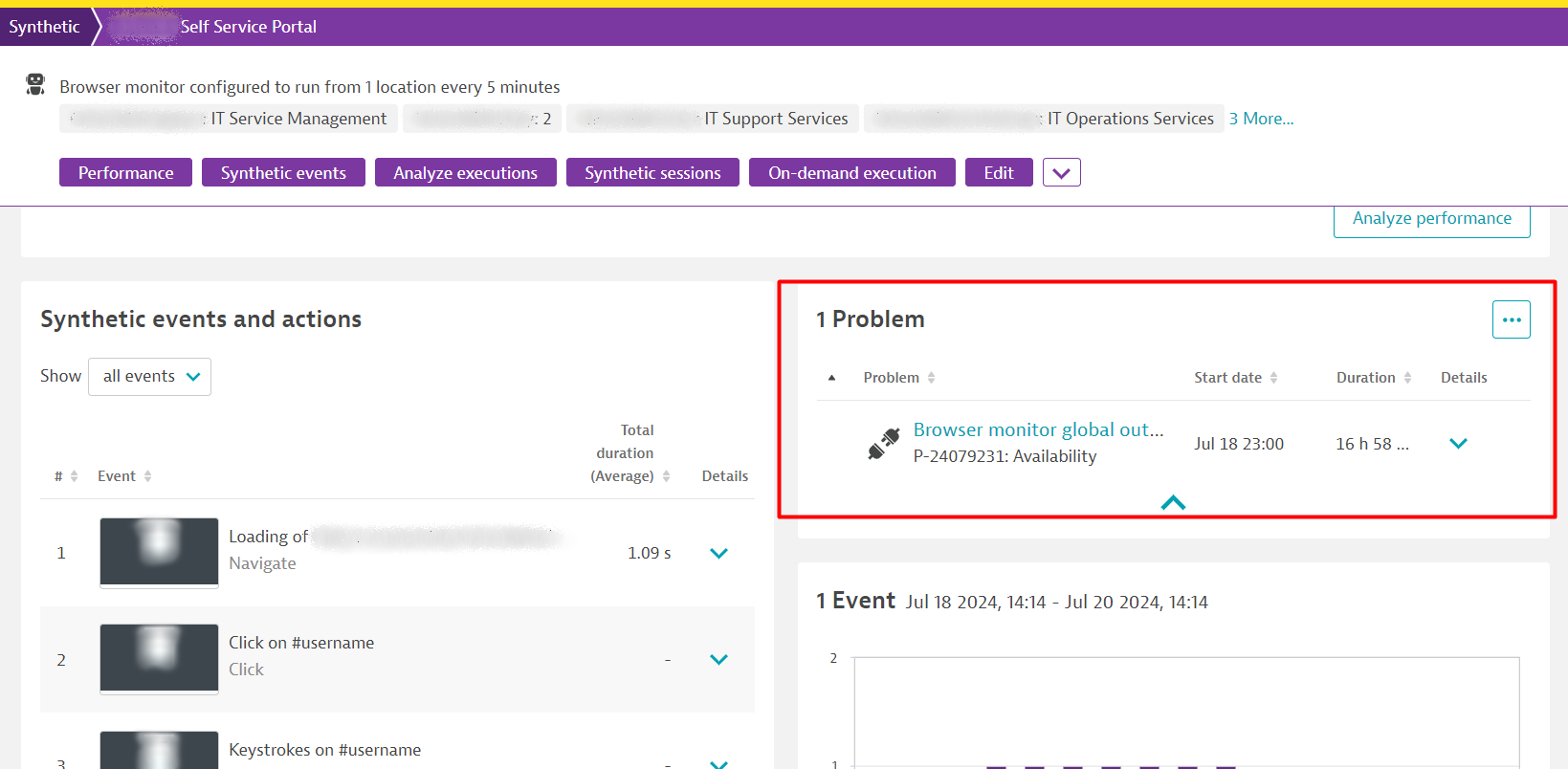1568x769 pixels.
Task: Go to Synthetic in the breadcrumb
Action: tap(44, 27)
